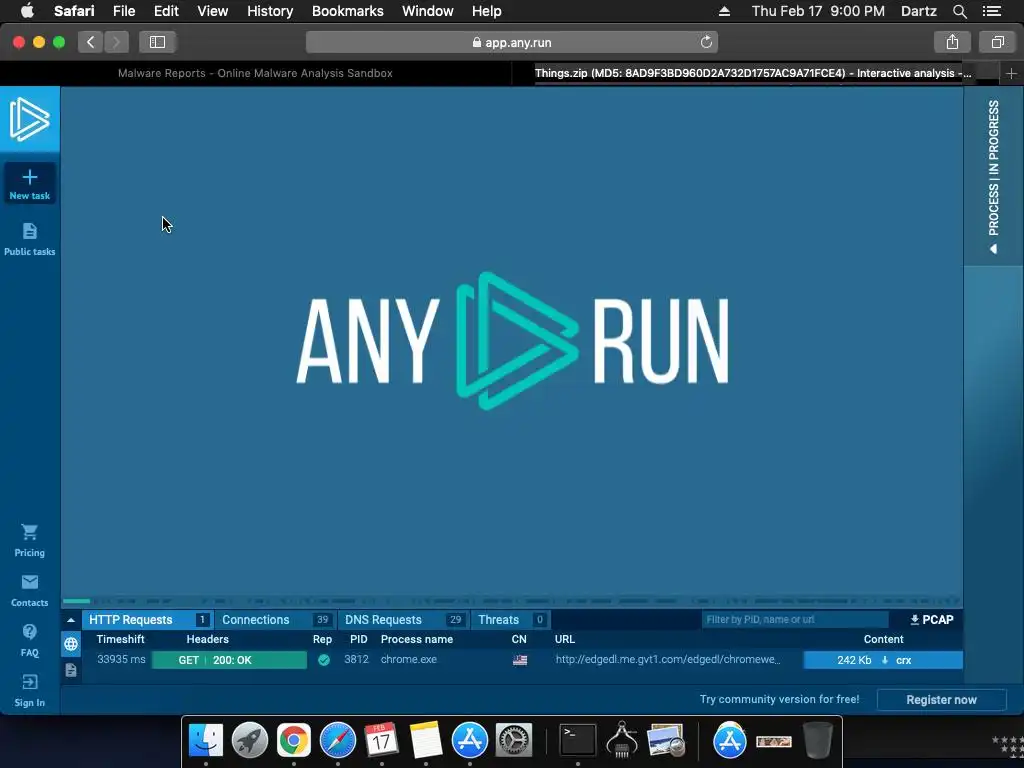The width and height of the screenshot is (1024, 768).
Task: Open System Preferences from the Dock
Action: click(x=514, y=741)
